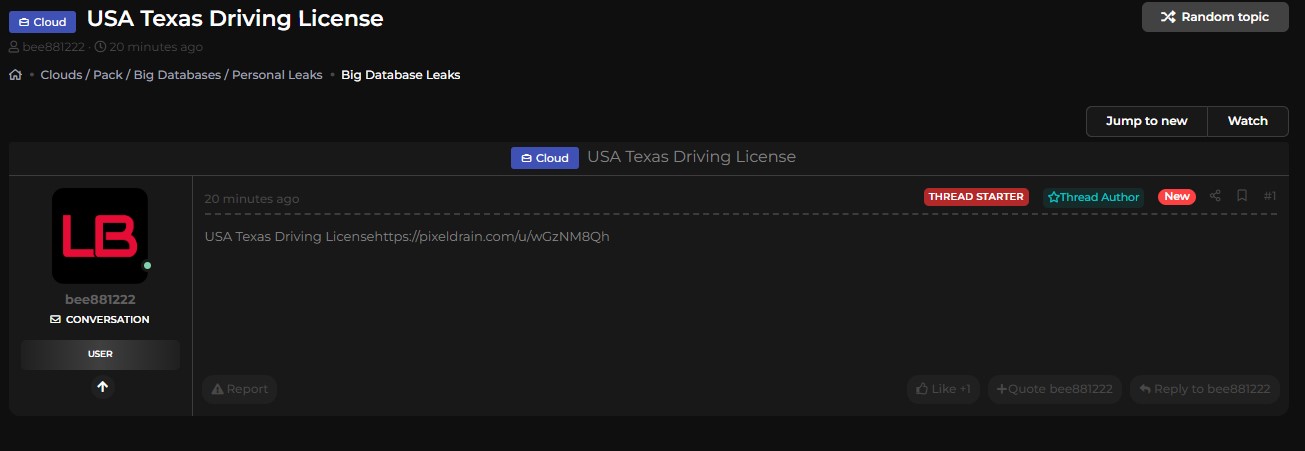This screenshot has width=1305, height=451.
Task: Toggle Watch for this thread
Action: point(1247,121)
